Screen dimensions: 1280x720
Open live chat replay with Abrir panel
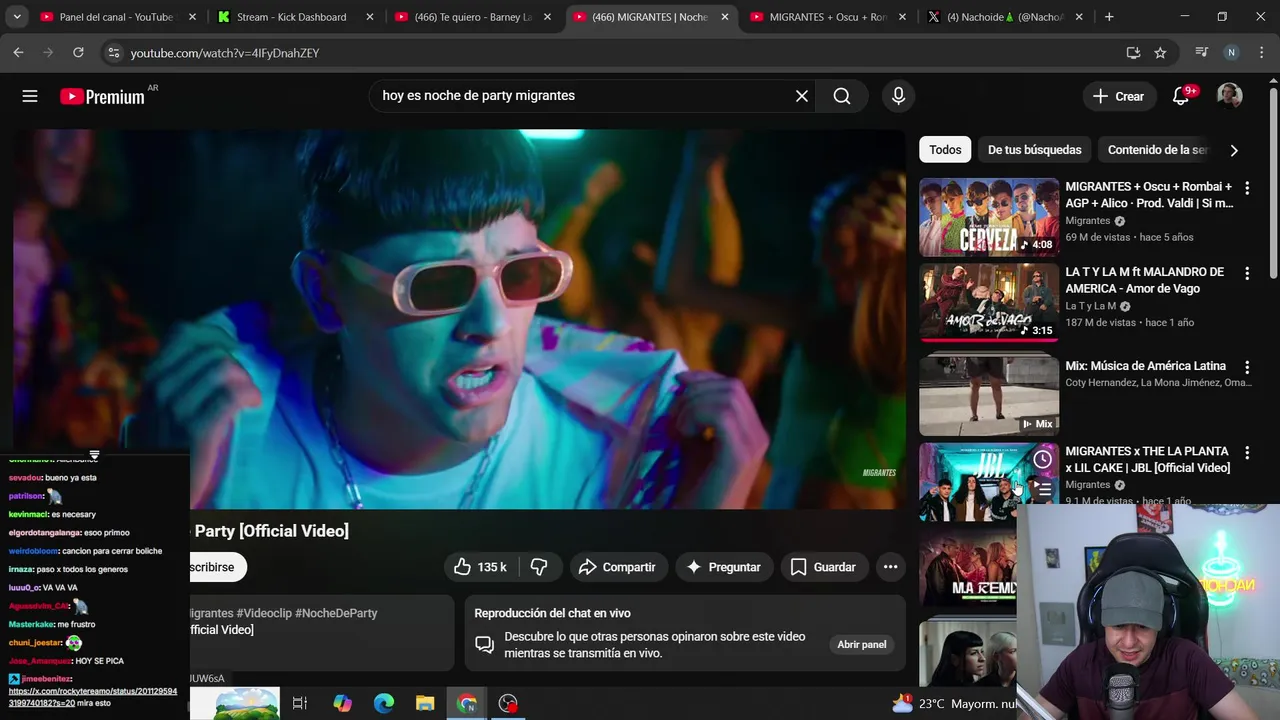(862, 645)
